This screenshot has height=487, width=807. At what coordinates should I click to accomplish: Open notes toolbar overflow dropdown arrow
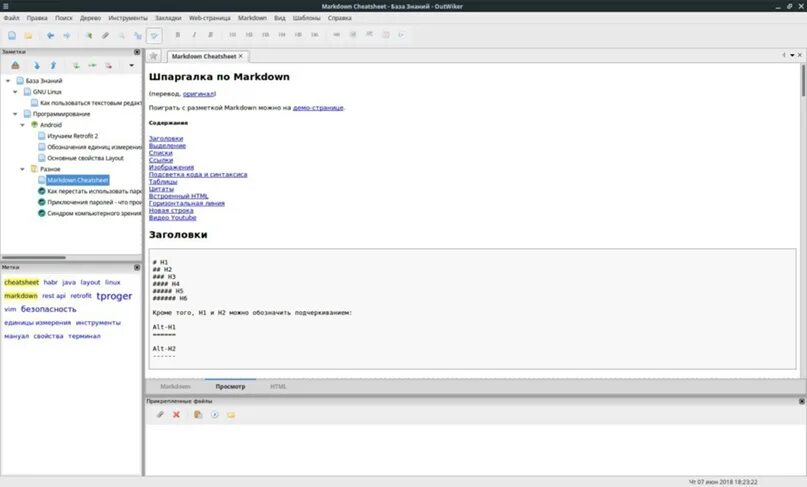(131, 65)
